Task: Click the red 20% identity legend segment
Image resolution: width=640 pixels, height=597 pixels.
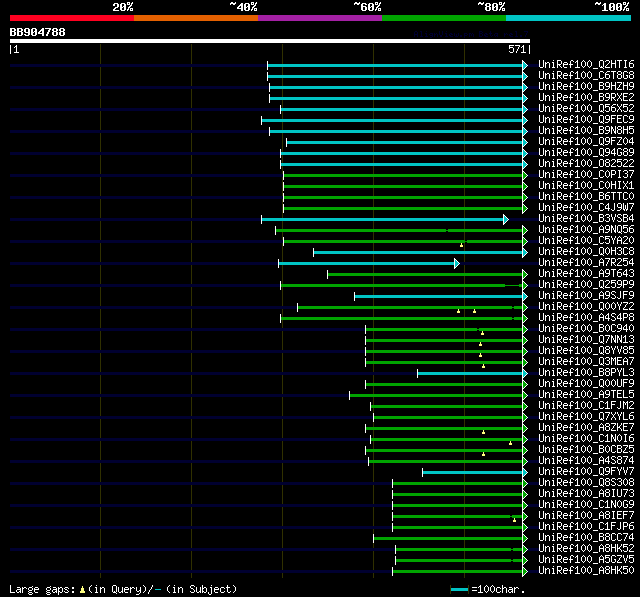Action: click(x=72, y=18)
